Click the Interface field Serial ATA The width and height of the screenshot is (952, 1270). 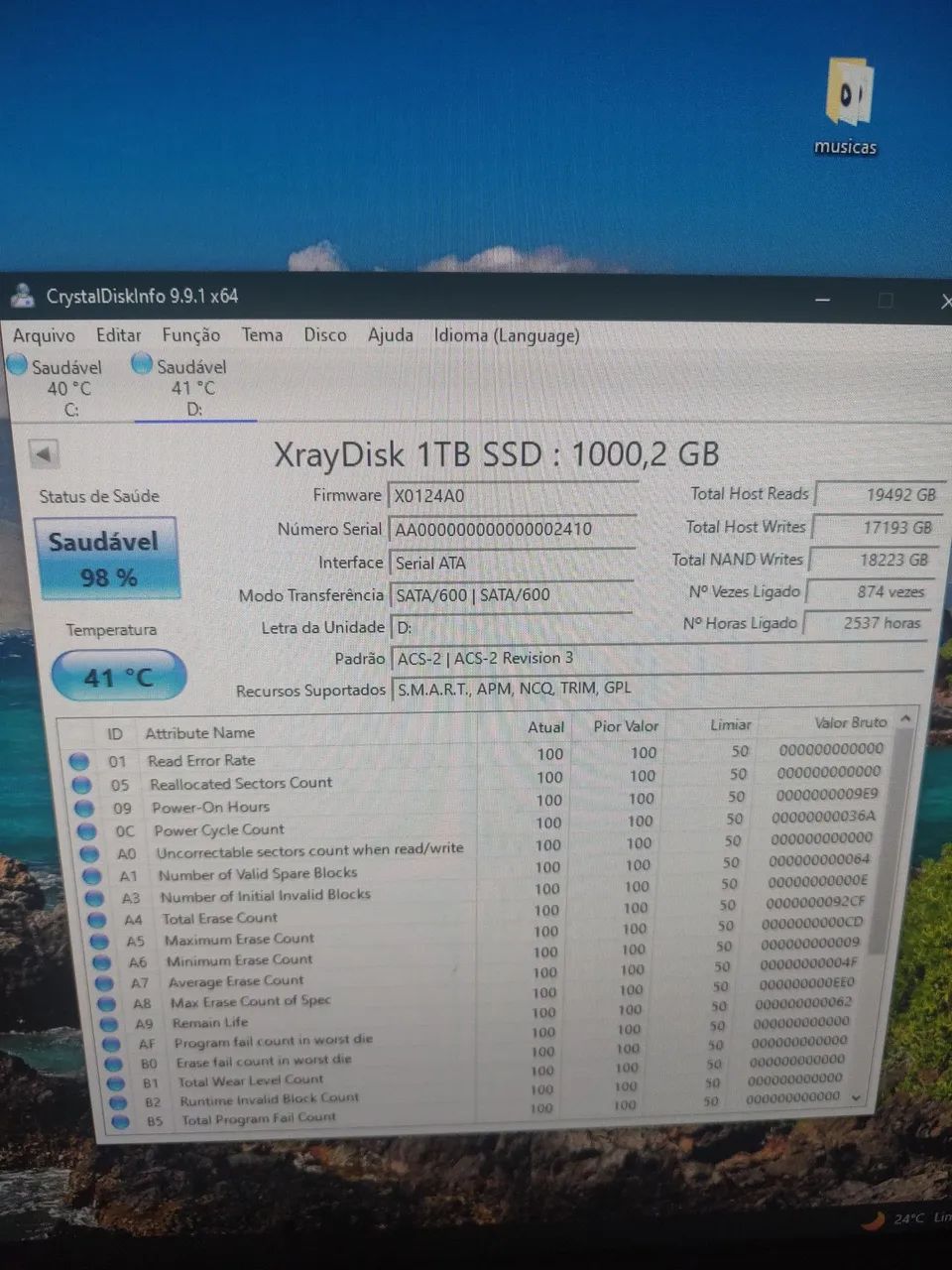click(511, 563)
